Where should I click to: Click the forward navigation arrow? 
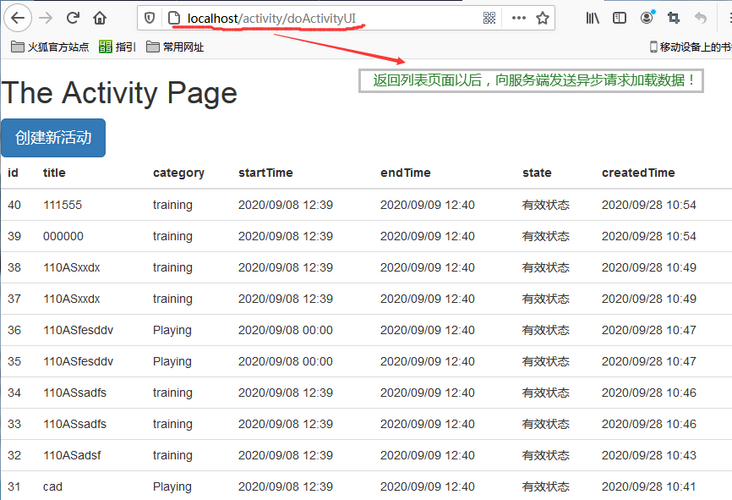(46, 18)
